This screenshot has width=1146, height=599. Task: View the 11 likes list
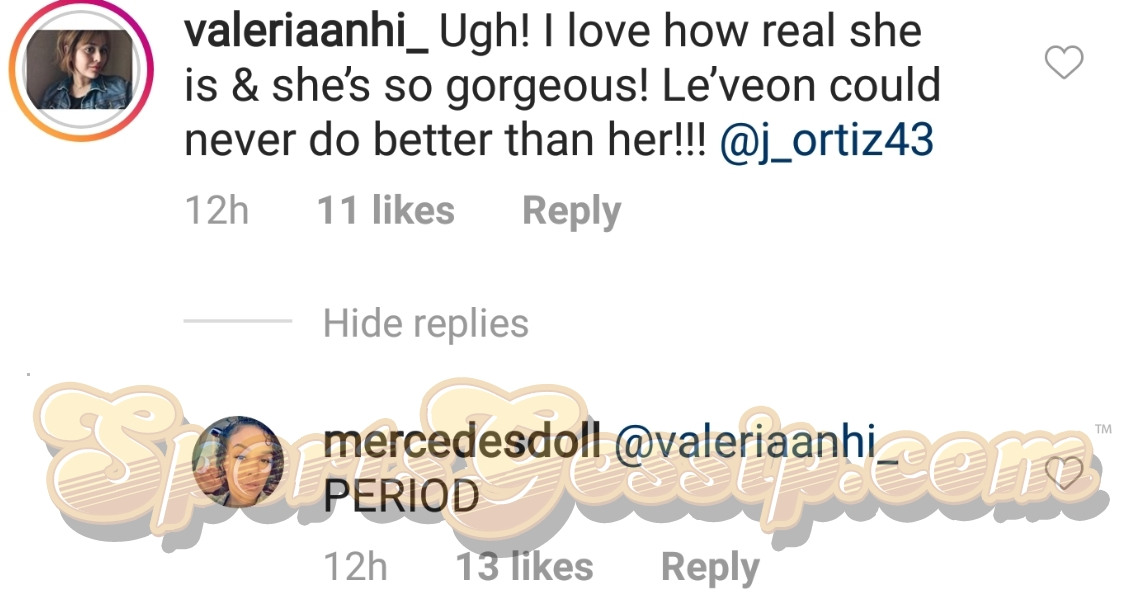[x=385, y=211]
